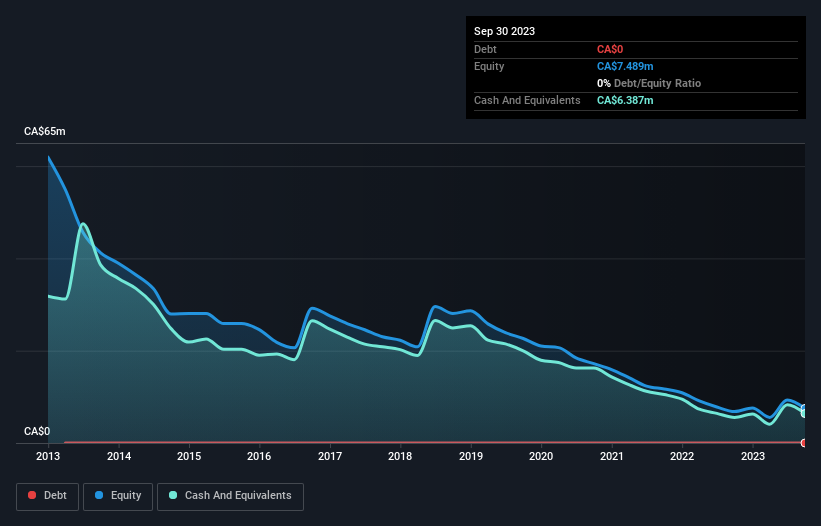Screen dimensions: 821x526
Task: Click the 2021 x-axis label
Action: [x=612, y=456]
